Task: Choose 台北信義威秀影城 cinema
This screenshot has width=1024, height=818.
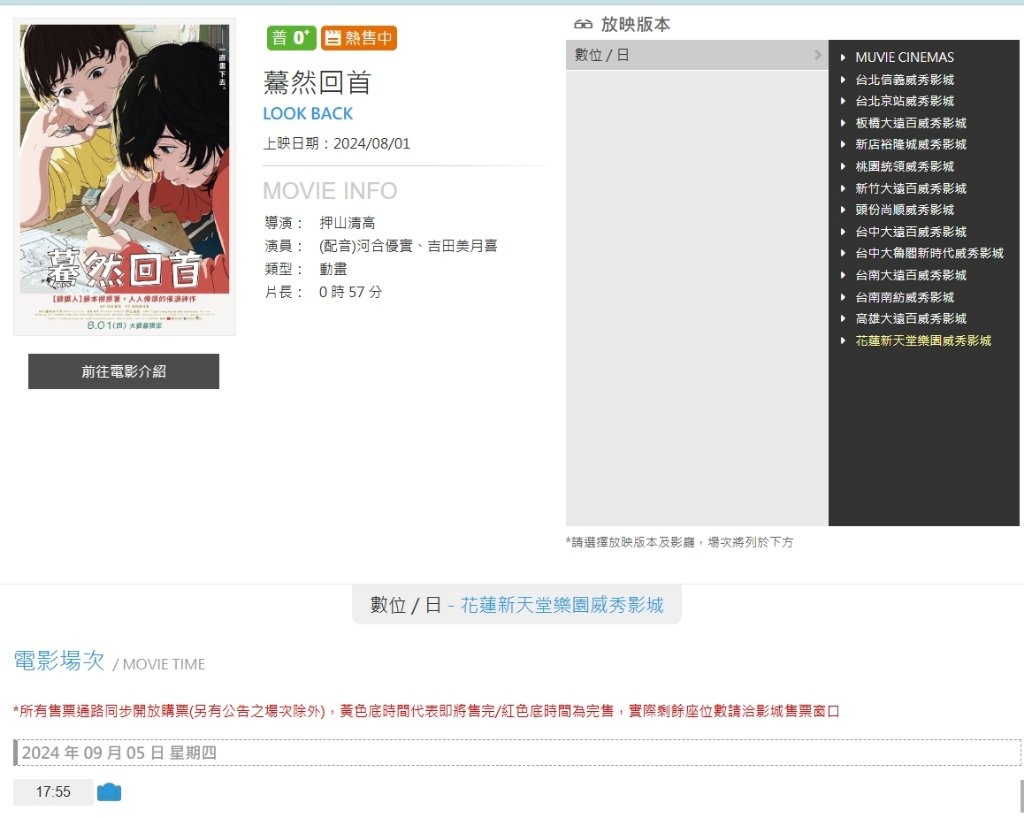Action: point(904,80)
